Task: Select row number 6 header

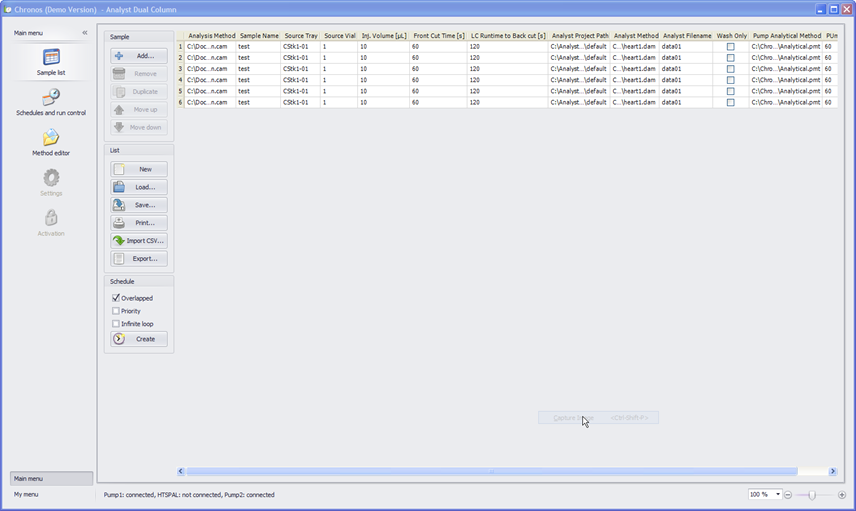Action: (180, 103)
